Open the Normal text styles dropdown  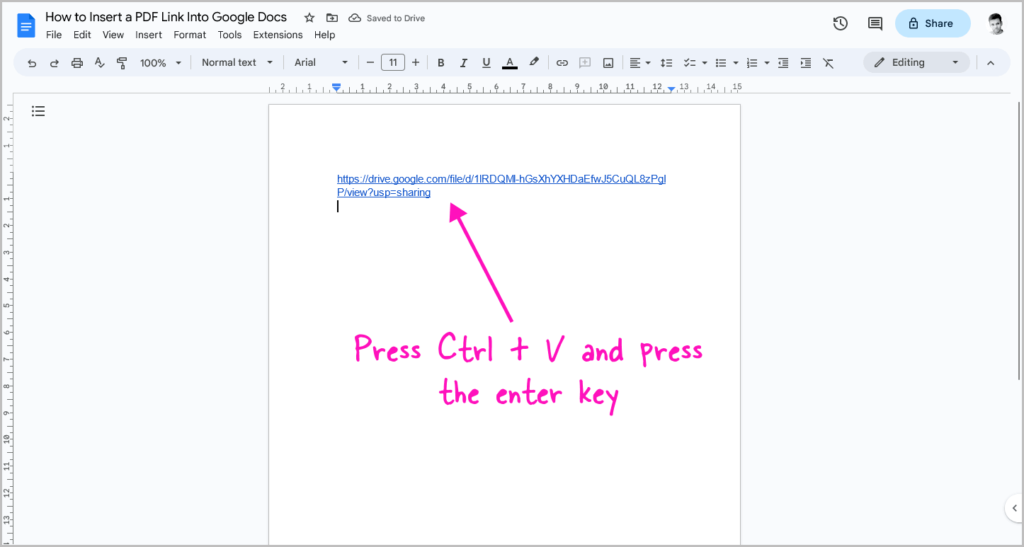point(237,63)
